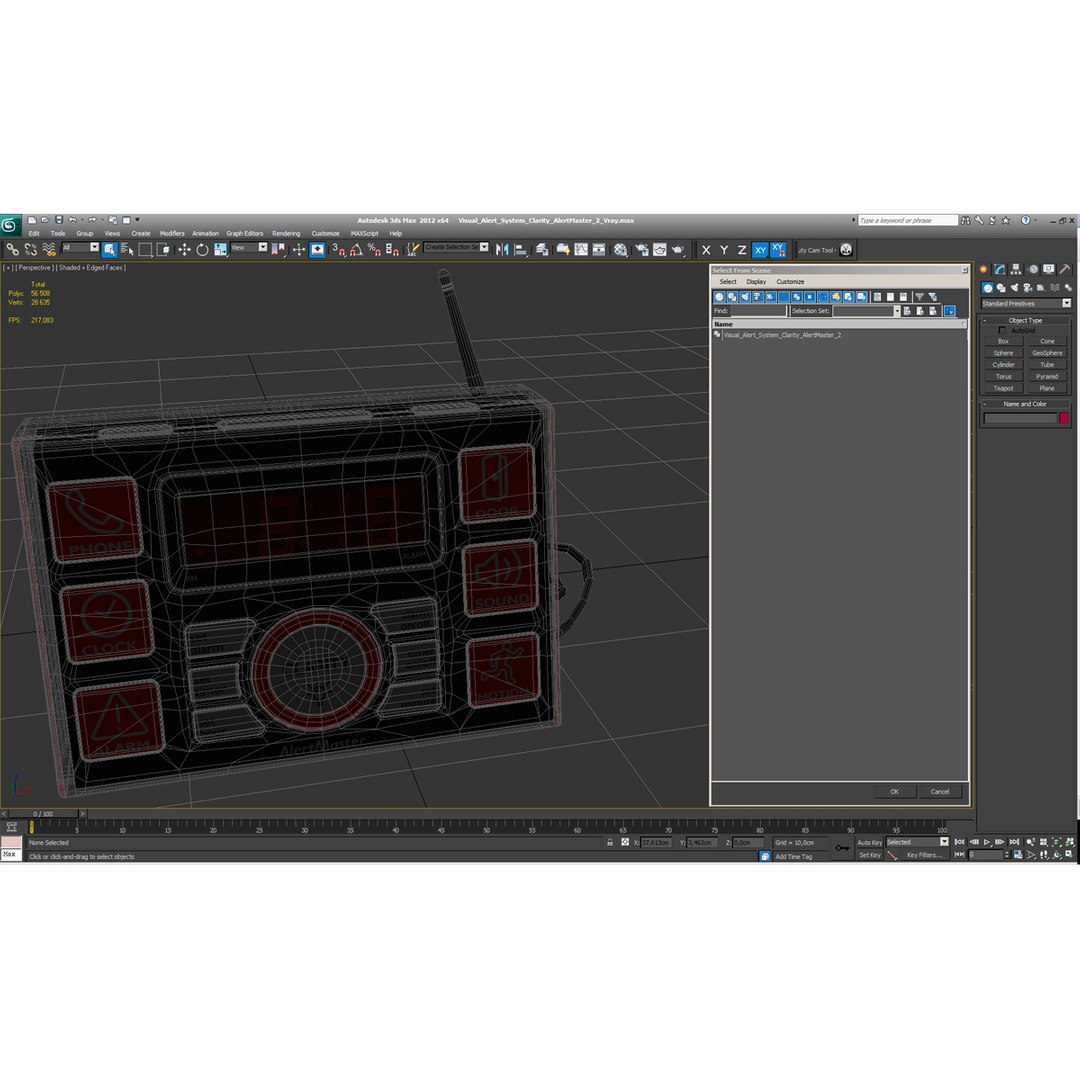Viewport: 1080px width, 1080px height.
Task: Toggle the Window/Crossing selection icon
Action: tap(163, 249)
